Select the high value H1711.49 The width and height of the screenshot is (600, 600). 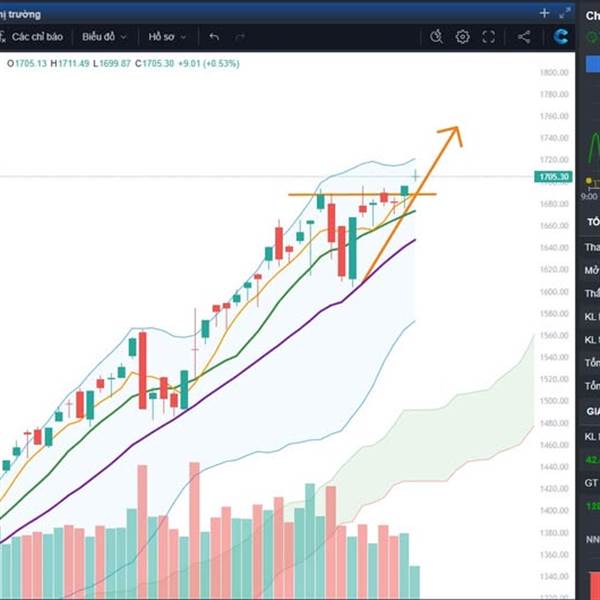[x=70, y=64]
